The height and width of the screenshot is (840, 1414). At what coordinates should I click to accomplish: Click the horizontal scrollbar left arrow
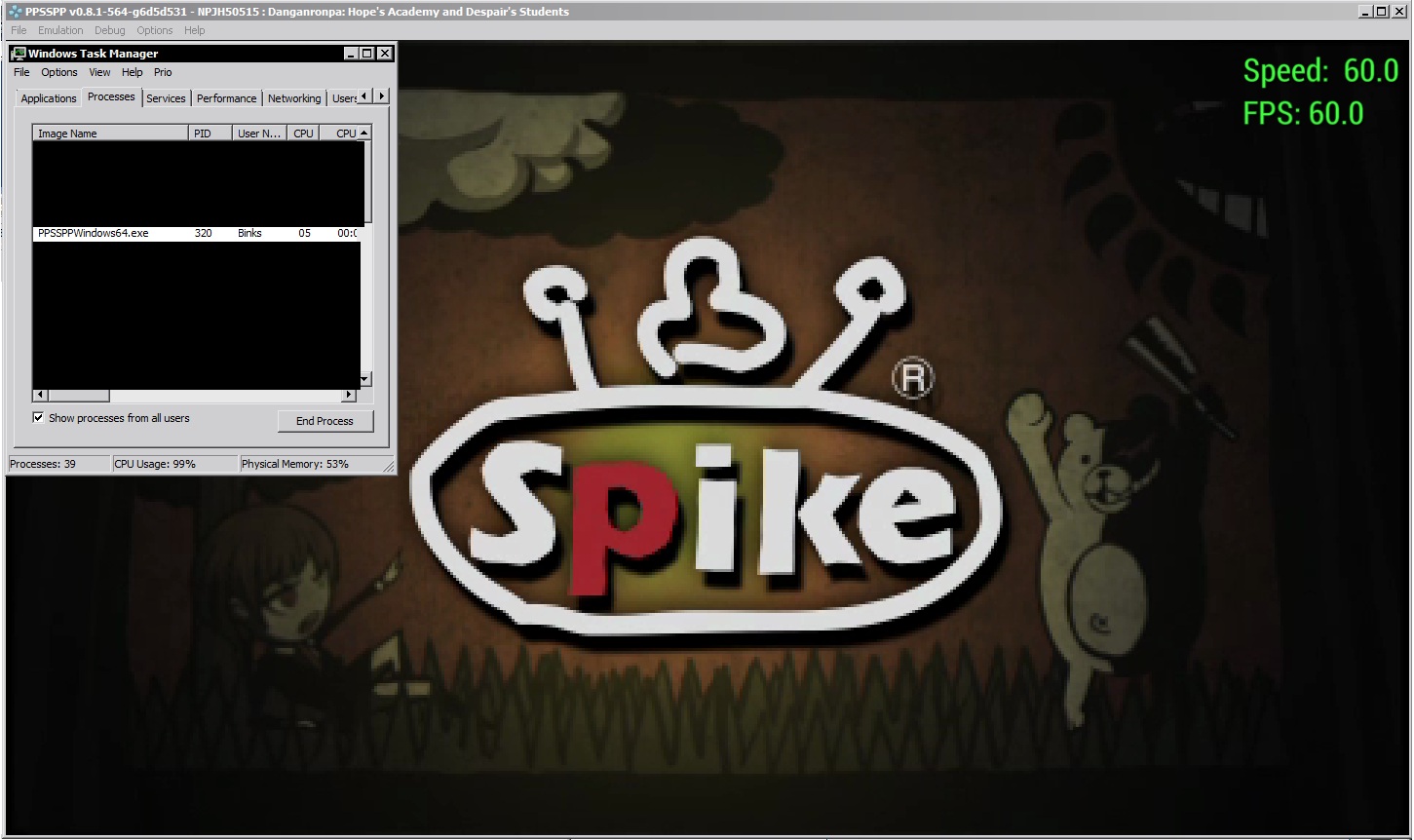(40, 395)
